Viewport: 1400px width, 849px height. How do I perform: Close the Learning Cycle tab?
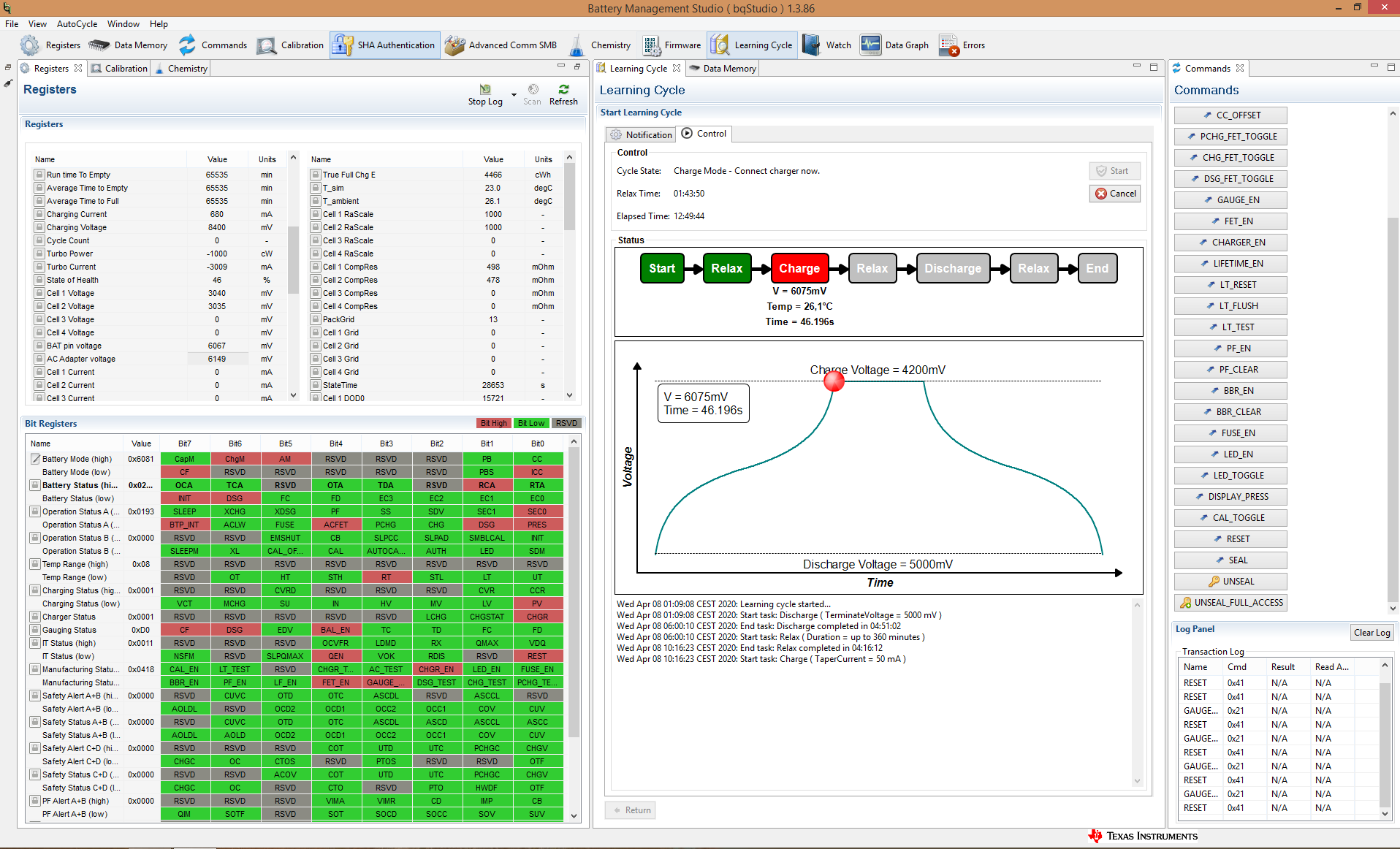coord(677,68)
